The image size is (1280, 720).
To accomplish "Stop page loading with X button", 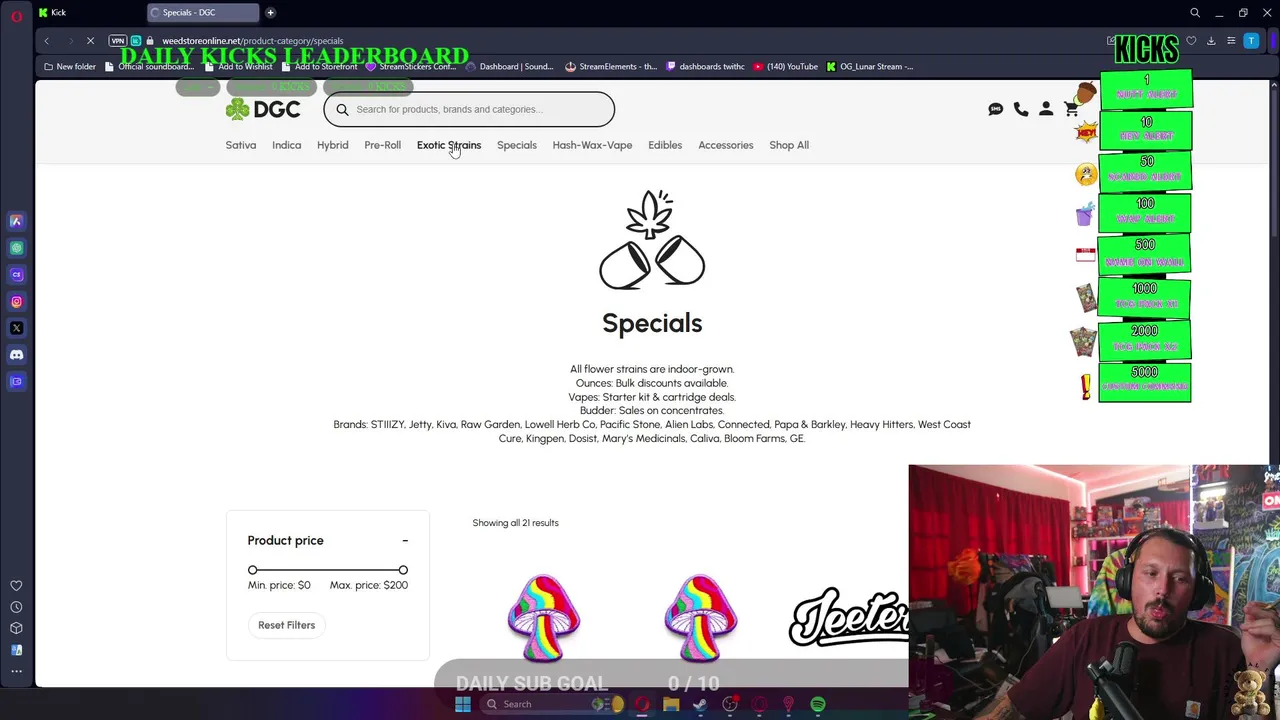I will coord(90,41).
